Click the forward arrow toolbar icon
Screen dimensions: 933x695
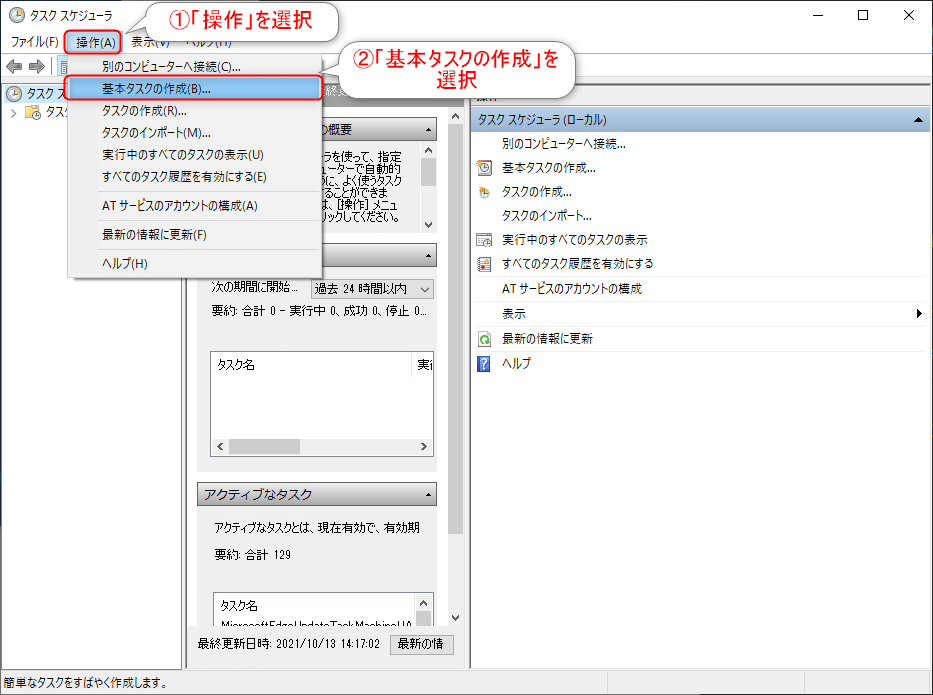click(x=37, y=67)
